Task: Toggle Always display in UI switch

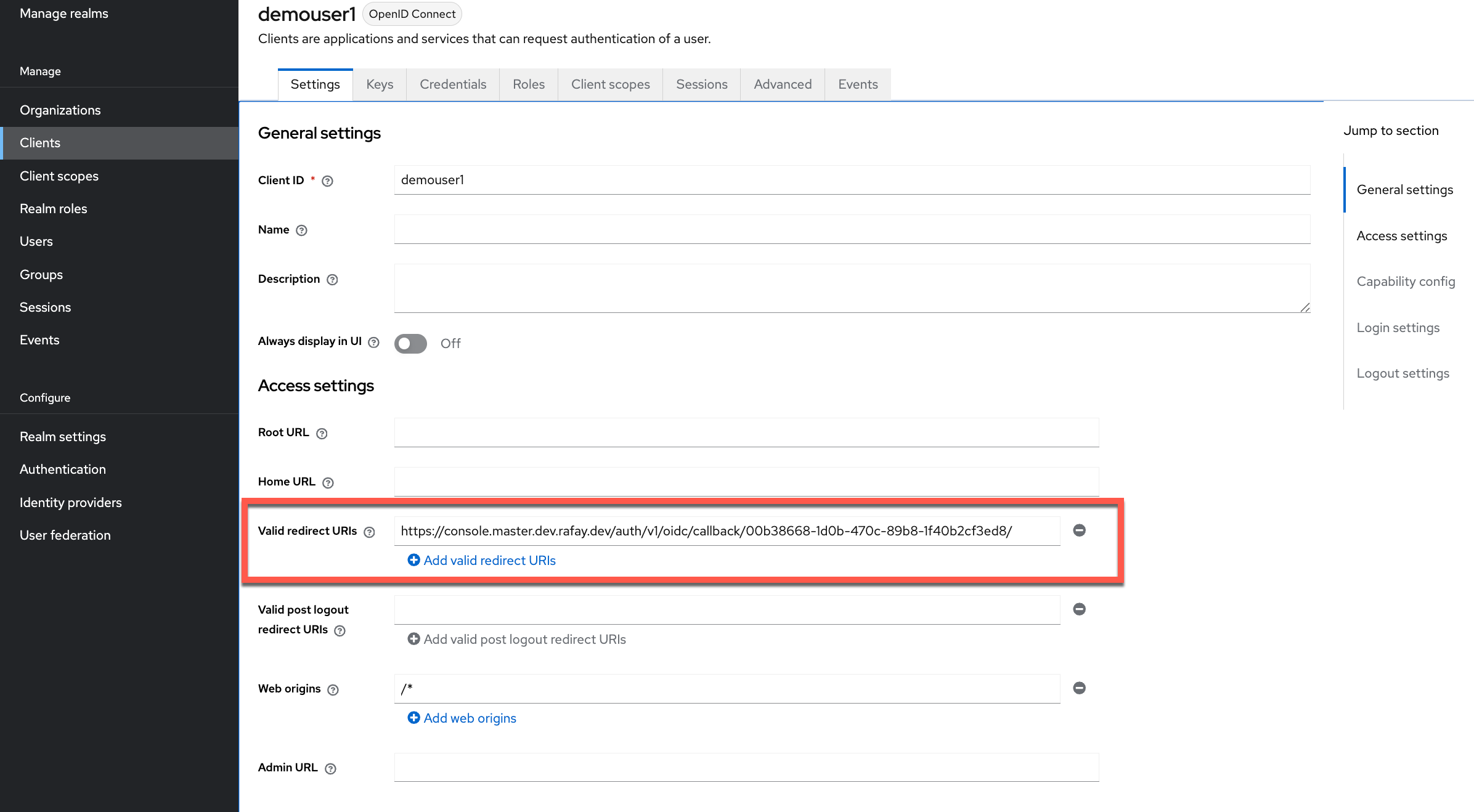Action: pyautogui.click(x=410, y=343)
